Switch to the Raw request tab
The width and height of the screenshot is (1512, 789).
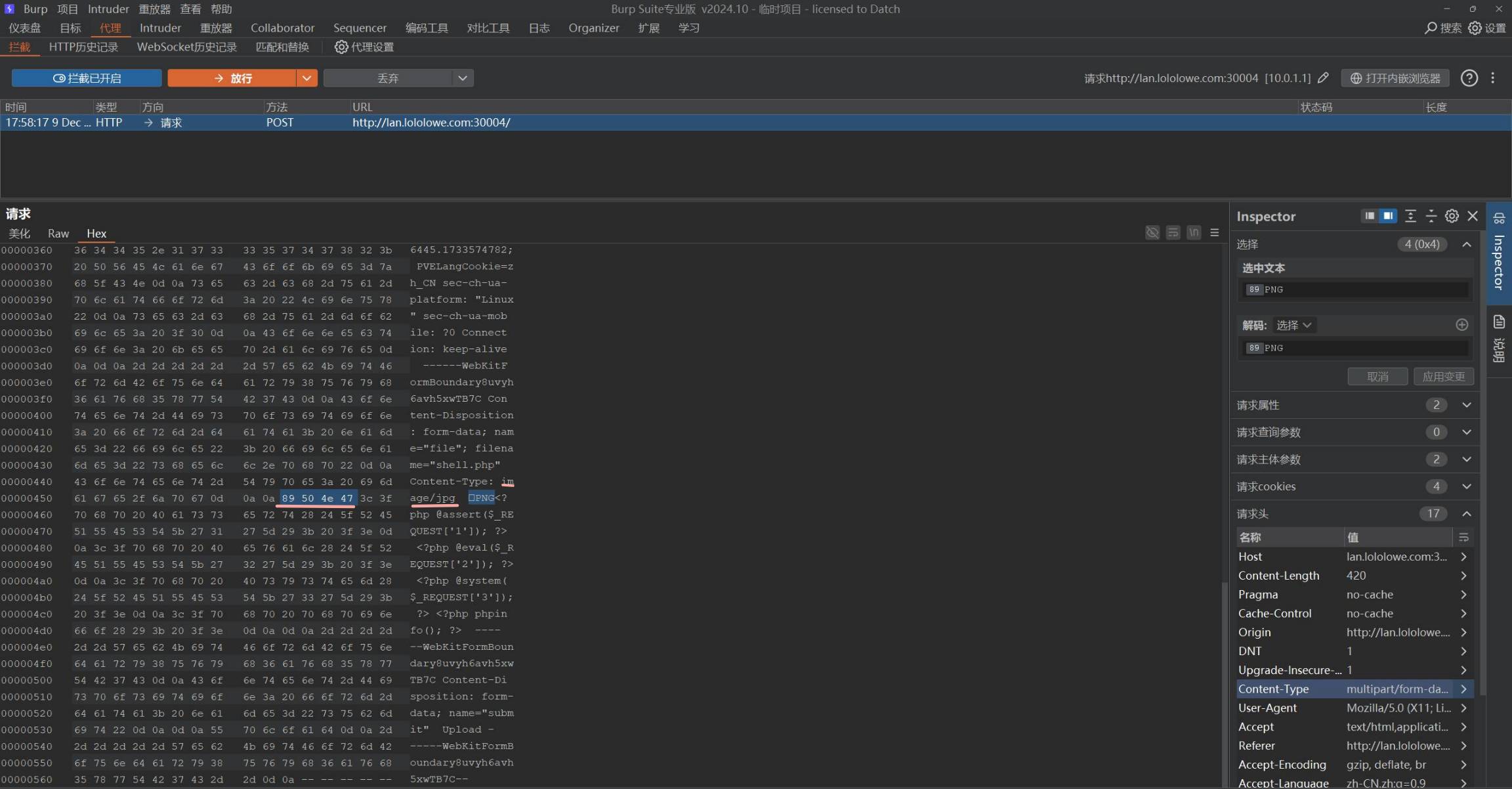coord(58,234)
